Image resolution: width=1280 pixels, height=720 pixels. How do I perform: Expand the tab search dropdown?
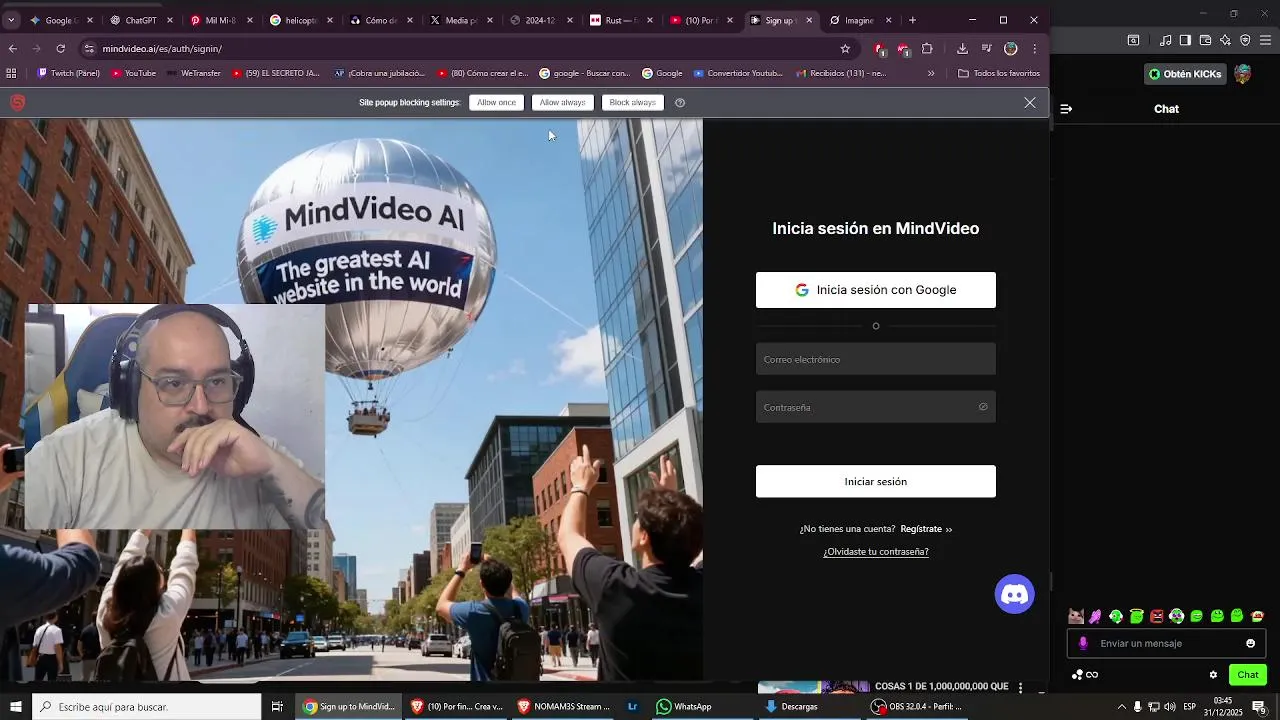11,20
